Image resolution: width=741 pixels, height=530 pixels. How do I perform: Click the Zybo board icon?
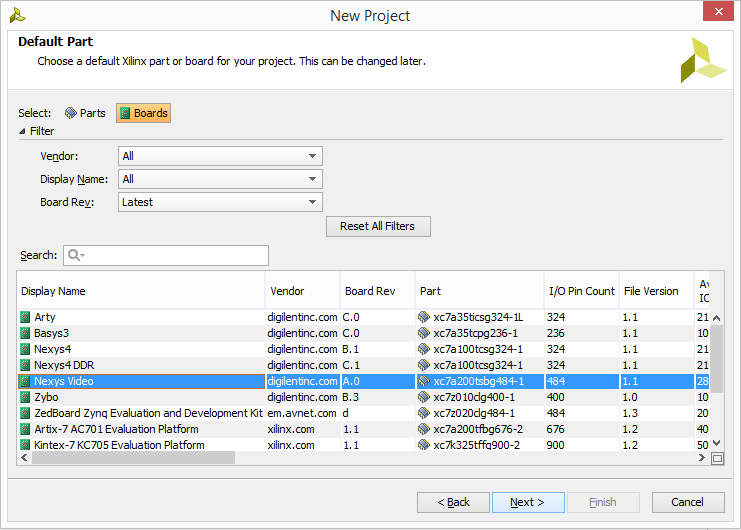click(x=25, y=397)
